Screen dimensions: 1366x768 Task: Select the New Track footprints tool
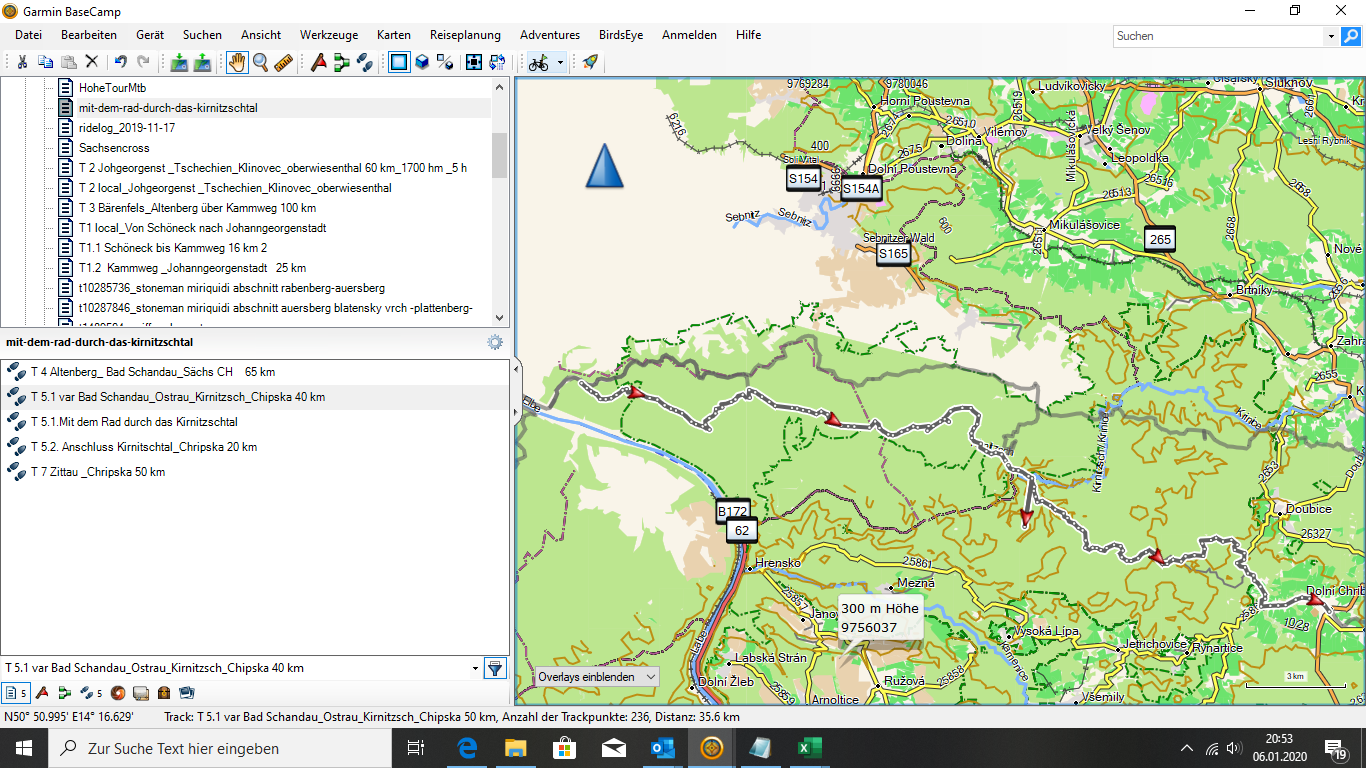[365, 62]
